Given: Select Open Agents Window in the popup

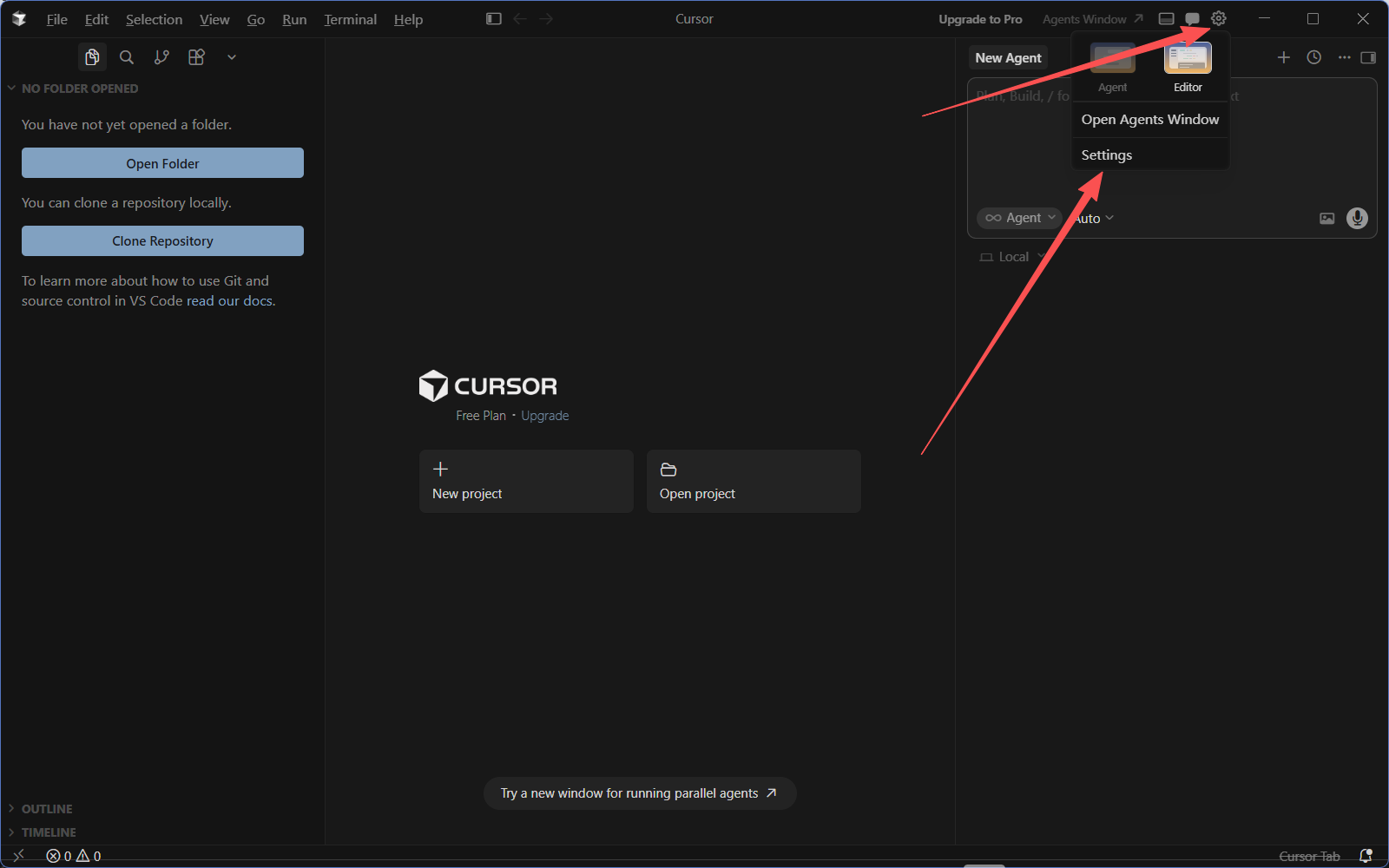Looking at the screenshot, I should 1150,120.
